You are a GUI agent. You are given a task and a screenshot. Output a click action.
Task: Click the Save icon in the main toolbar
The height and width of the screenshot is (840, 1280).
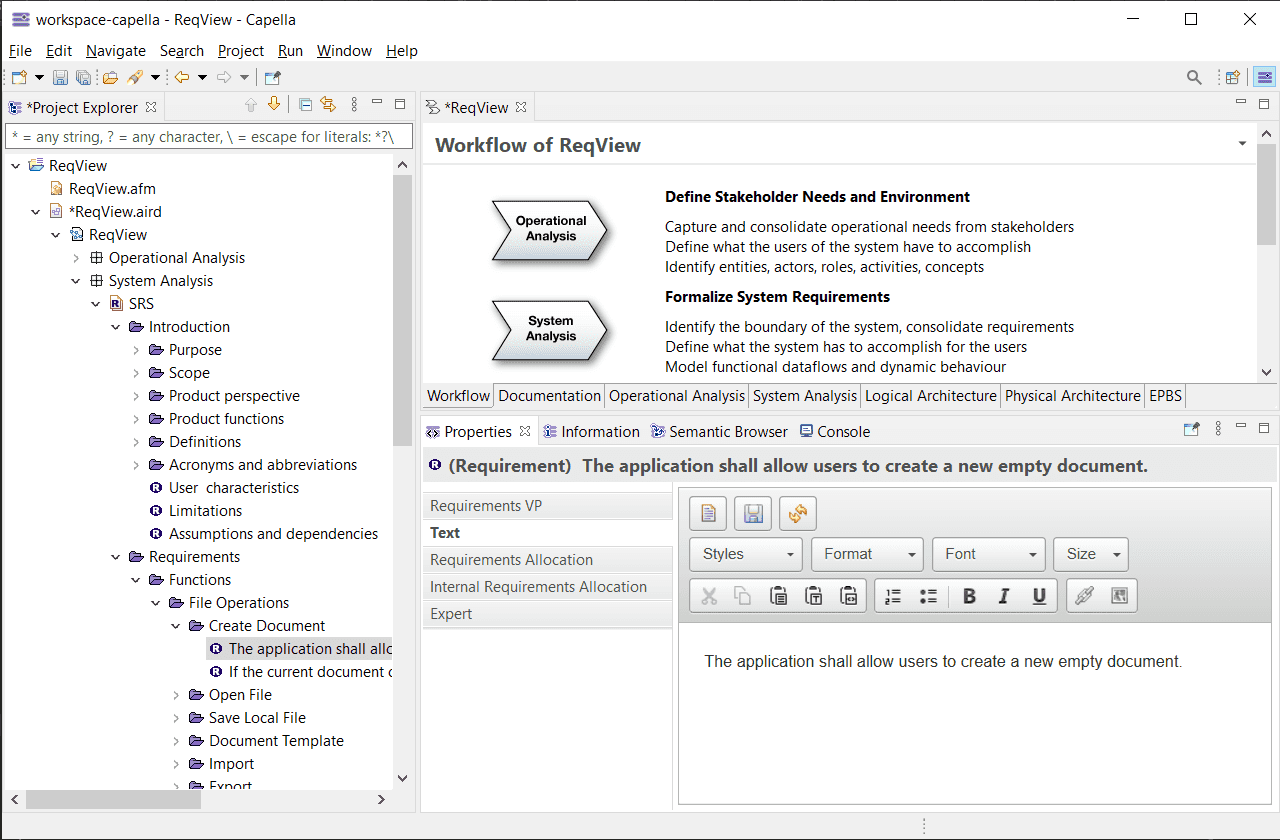(x=60, y=78)
